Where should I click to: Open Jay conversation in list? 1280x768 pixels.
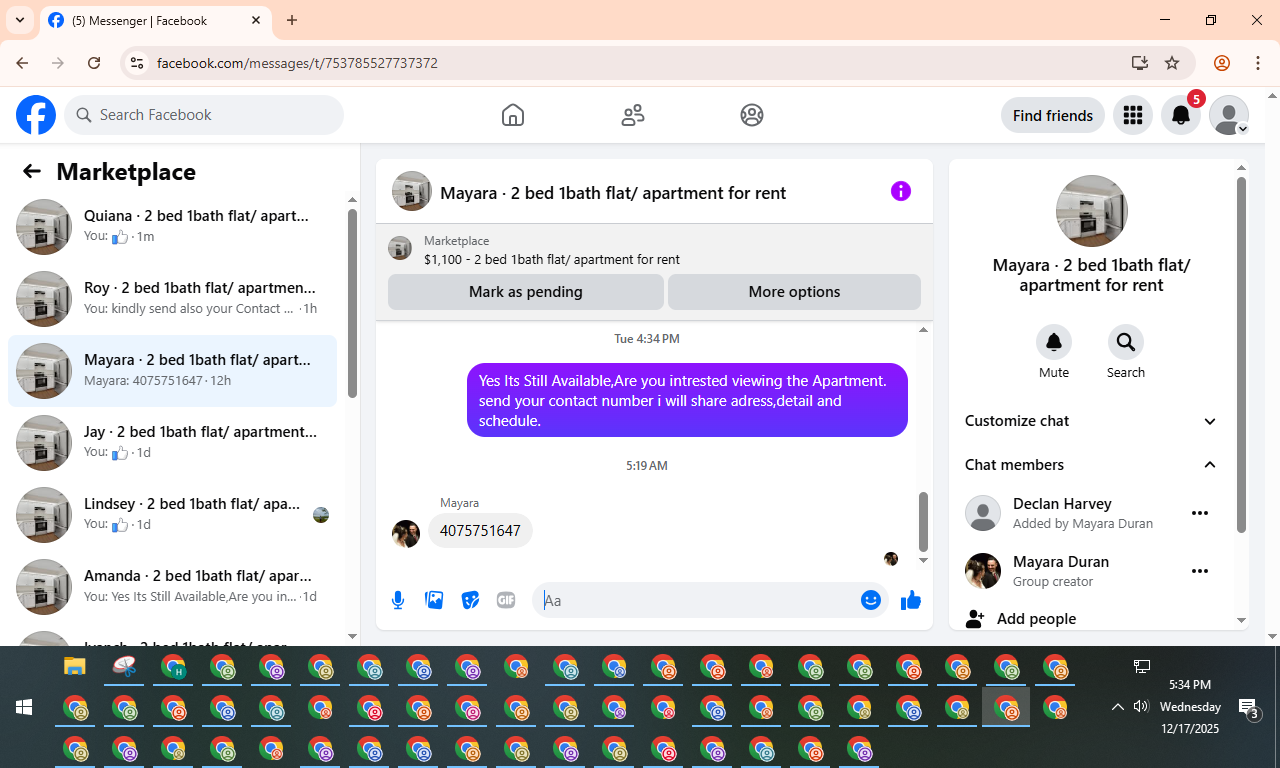(172, 443)
